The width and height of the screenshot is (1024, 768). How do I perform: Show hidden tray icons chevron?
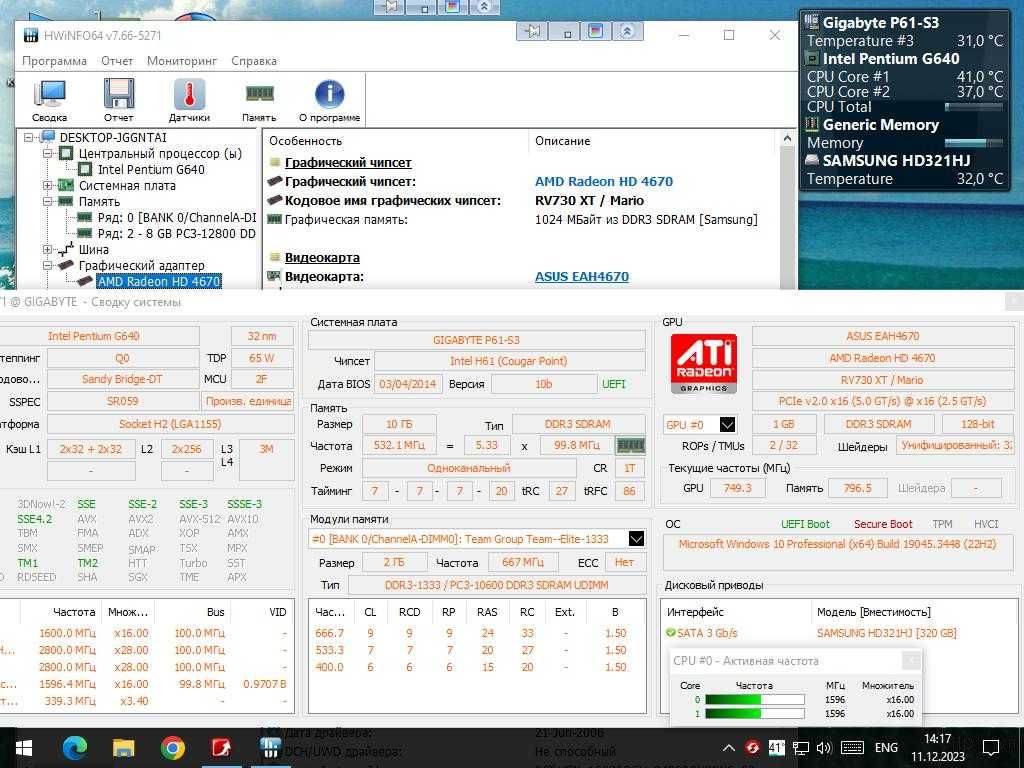(x=729, y=748)
